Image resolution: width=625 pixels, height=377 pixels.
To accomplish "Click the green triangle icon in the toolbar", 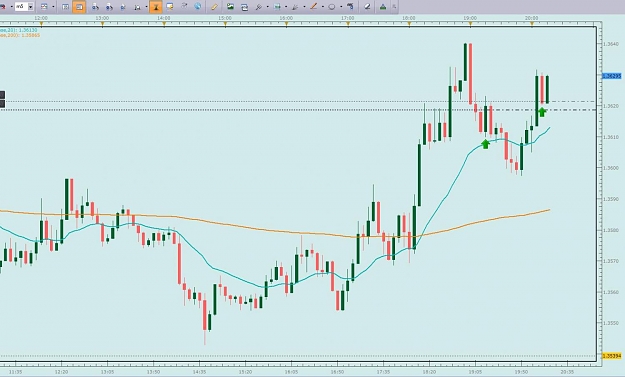I will pyautogui.click(x=383, y=6).
